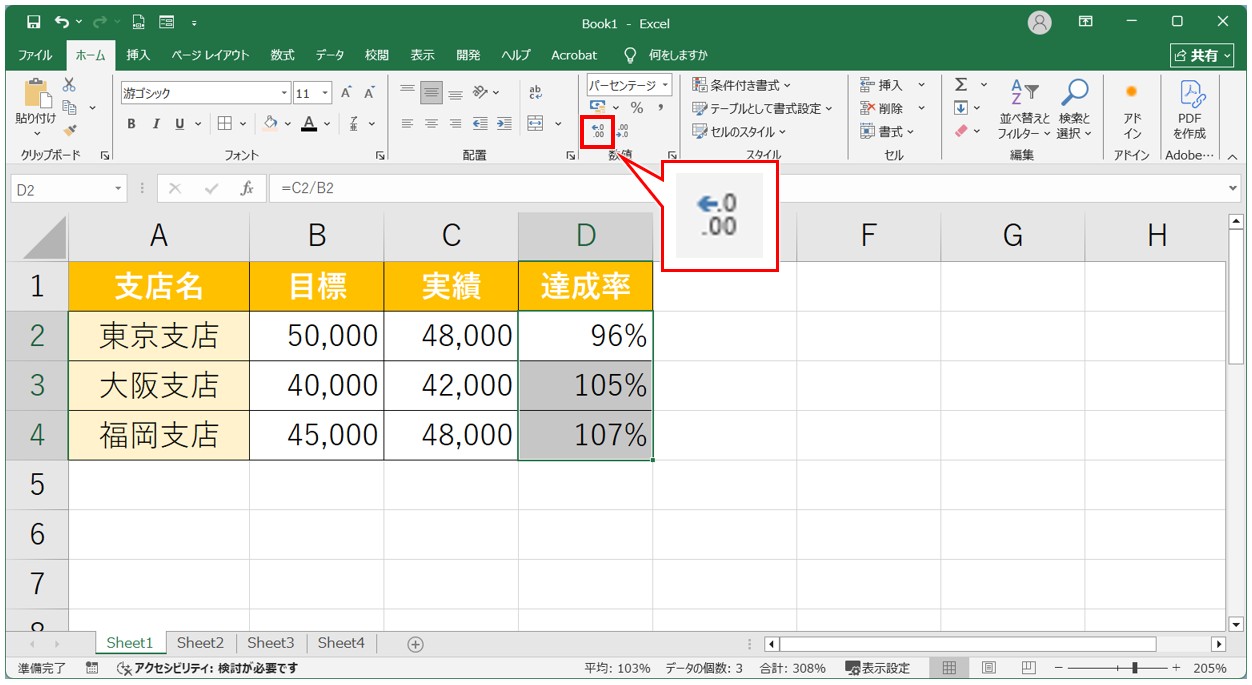Expand Format as Table (テーブルとして書式設定)
The width and height of the screenshot is (1252, 685).
763,108
